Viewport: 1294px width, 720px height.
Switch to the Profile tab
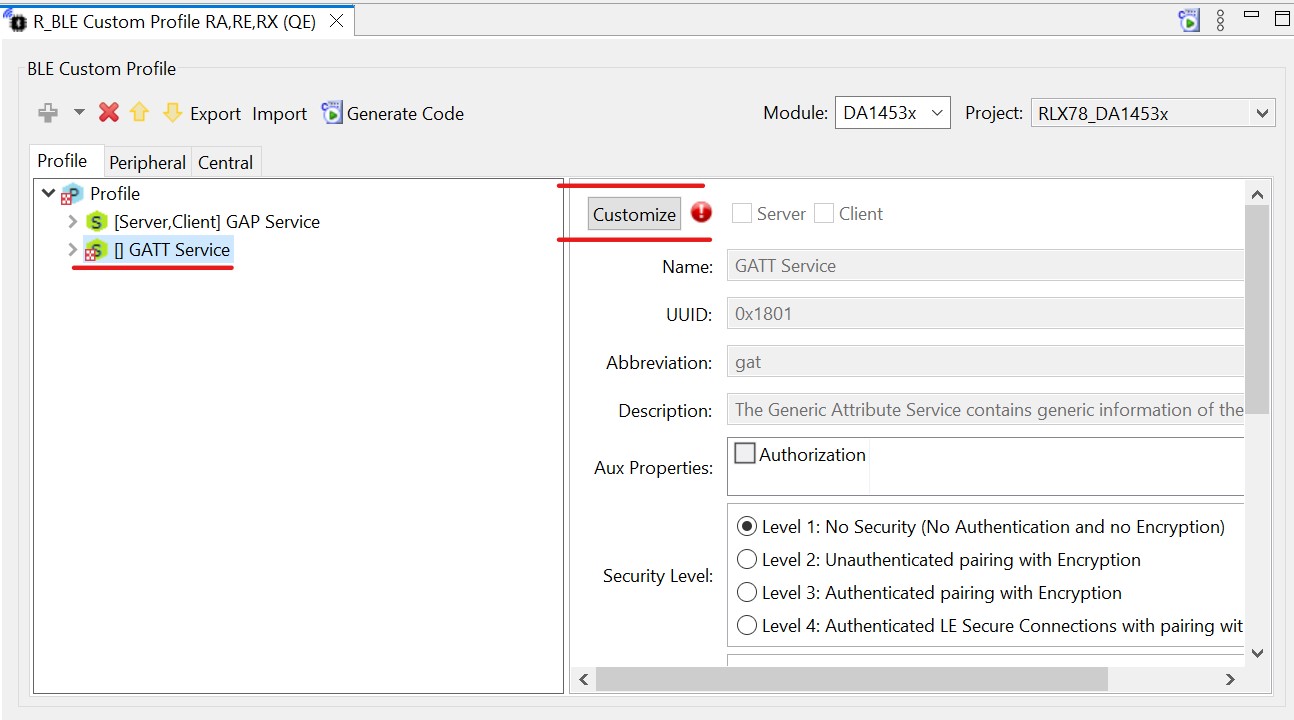[62, 161]
